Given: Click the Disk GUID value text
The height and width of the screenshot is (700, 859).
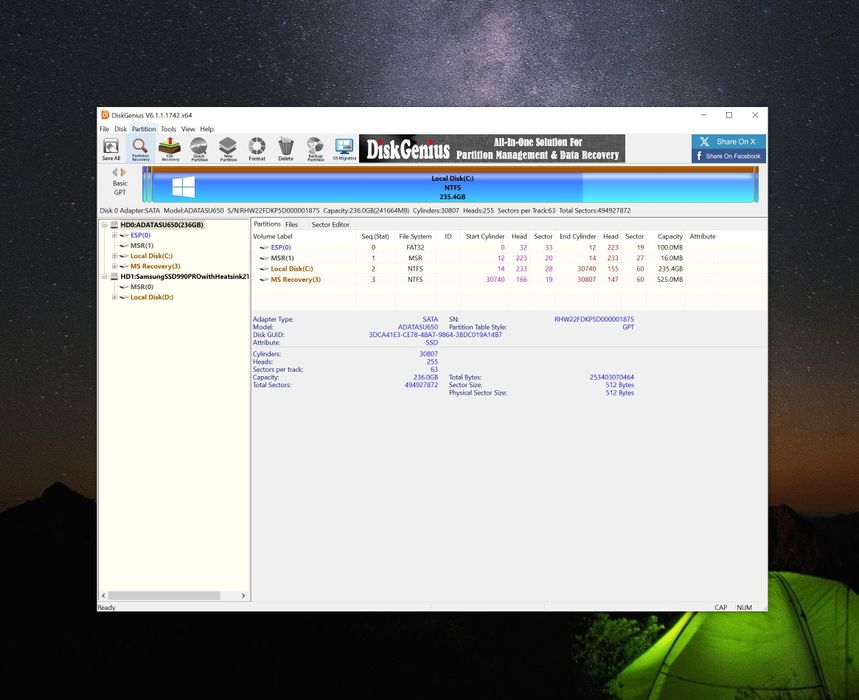Looking at the screenshot, I should point(436,335).
